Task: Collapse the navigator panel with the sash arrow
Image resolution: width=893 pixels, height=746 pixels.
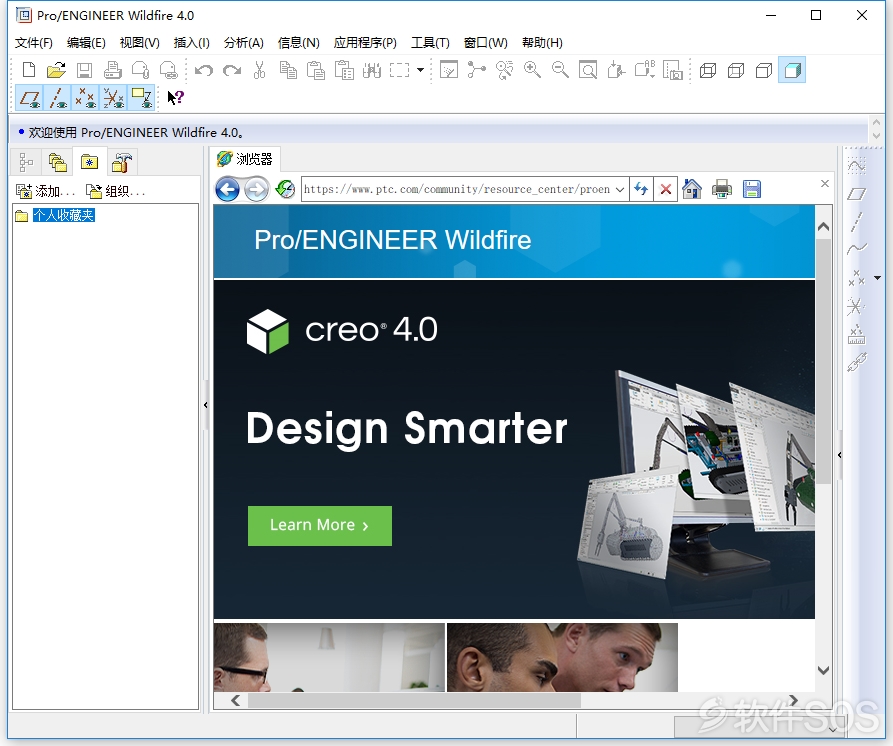Action: tap(206, 405)
